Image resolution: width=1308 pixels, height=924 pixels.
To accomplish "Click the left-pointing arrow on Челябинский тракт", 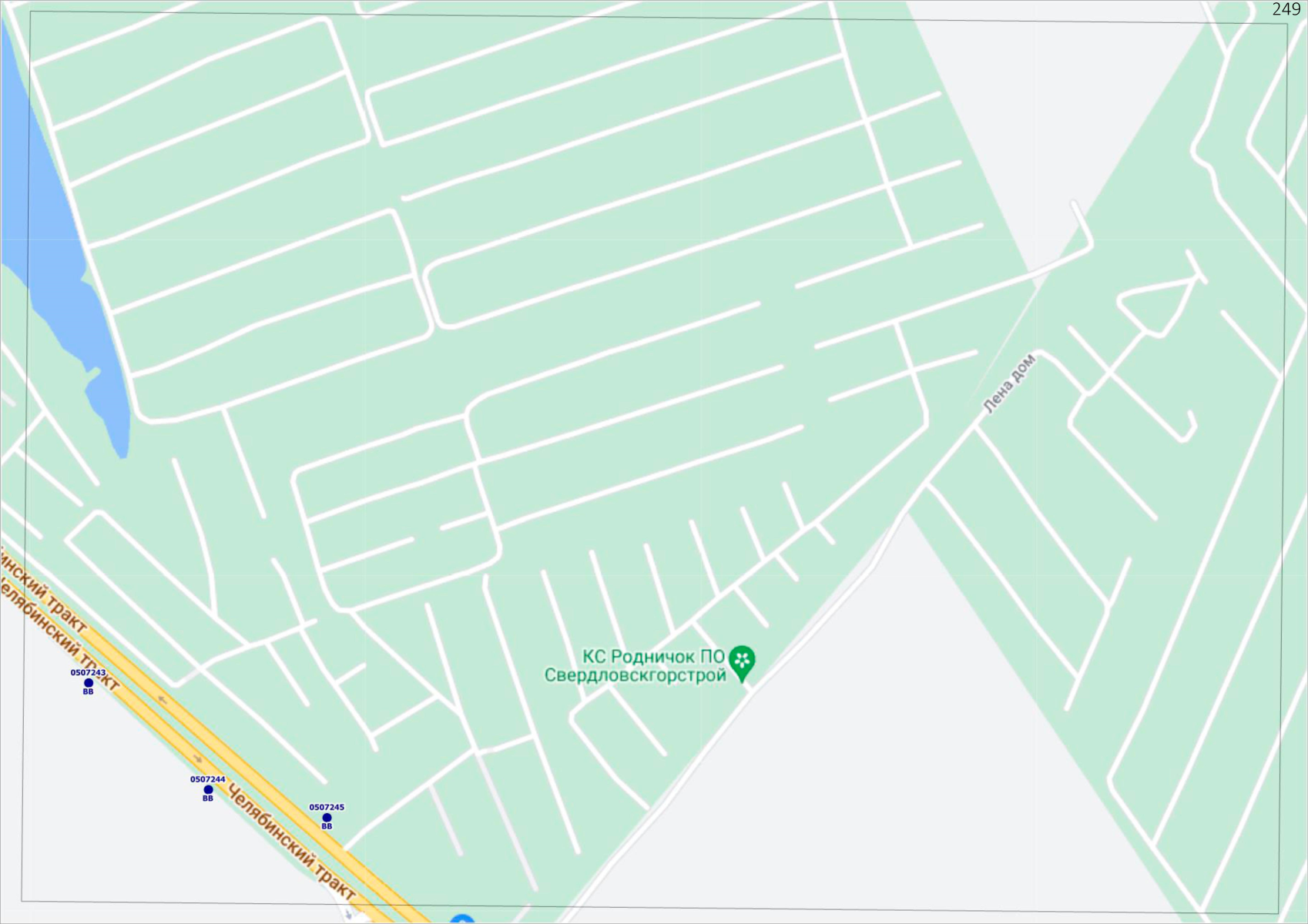I will tap(163, 699).
